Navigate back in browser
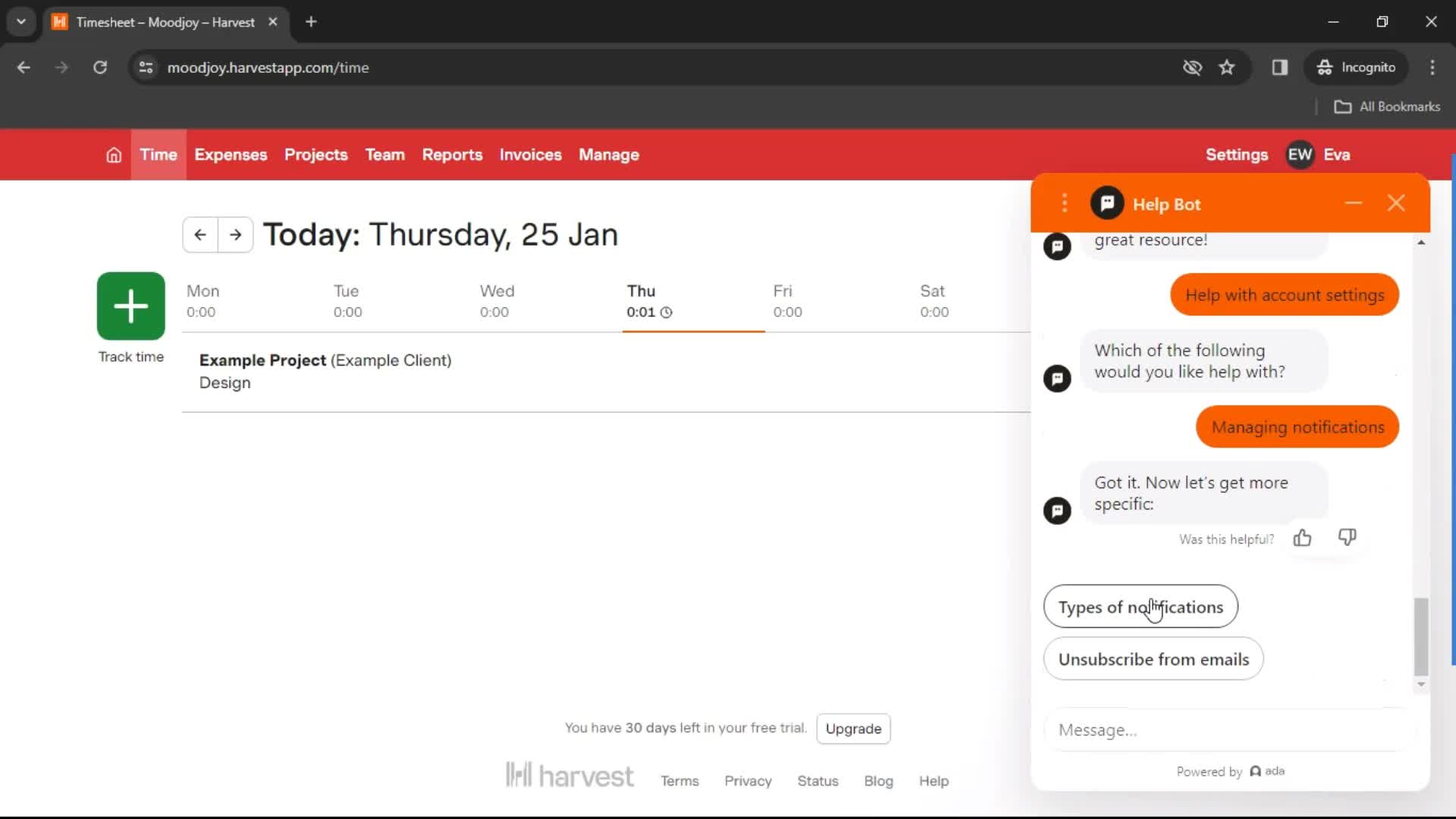 pyautogui.click(x=24, y=67)
